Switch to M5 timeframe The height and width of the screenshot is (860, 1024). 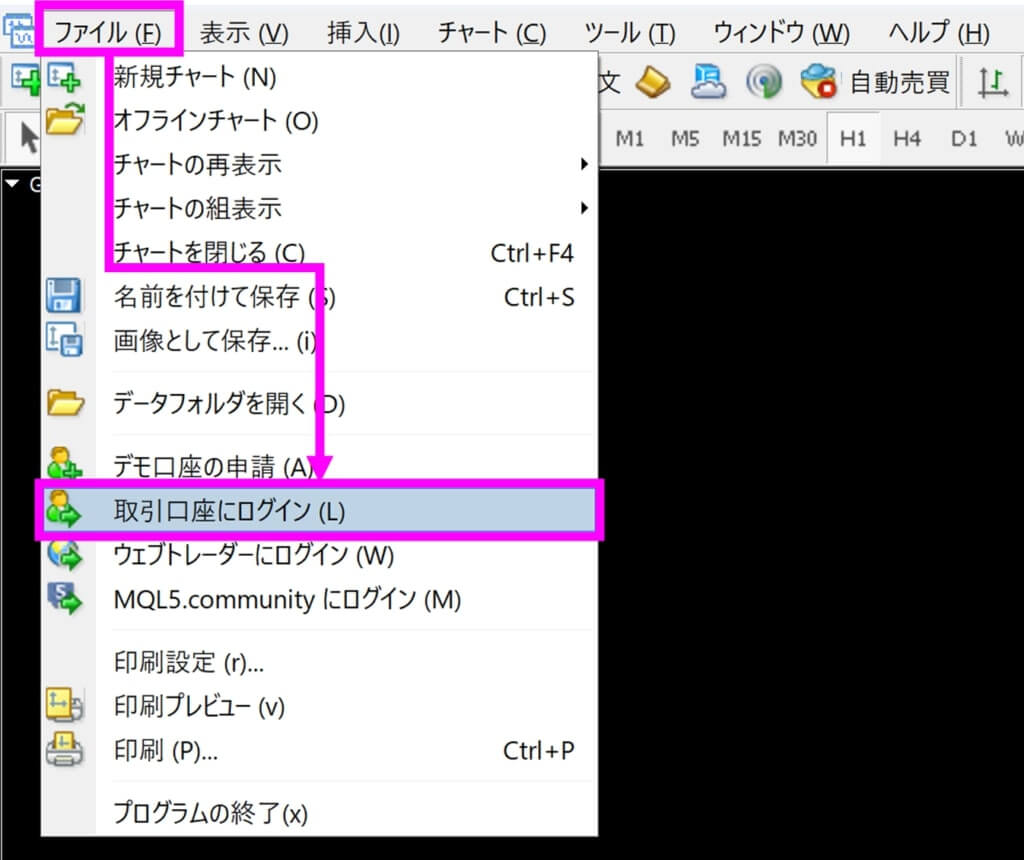[685, 138]
